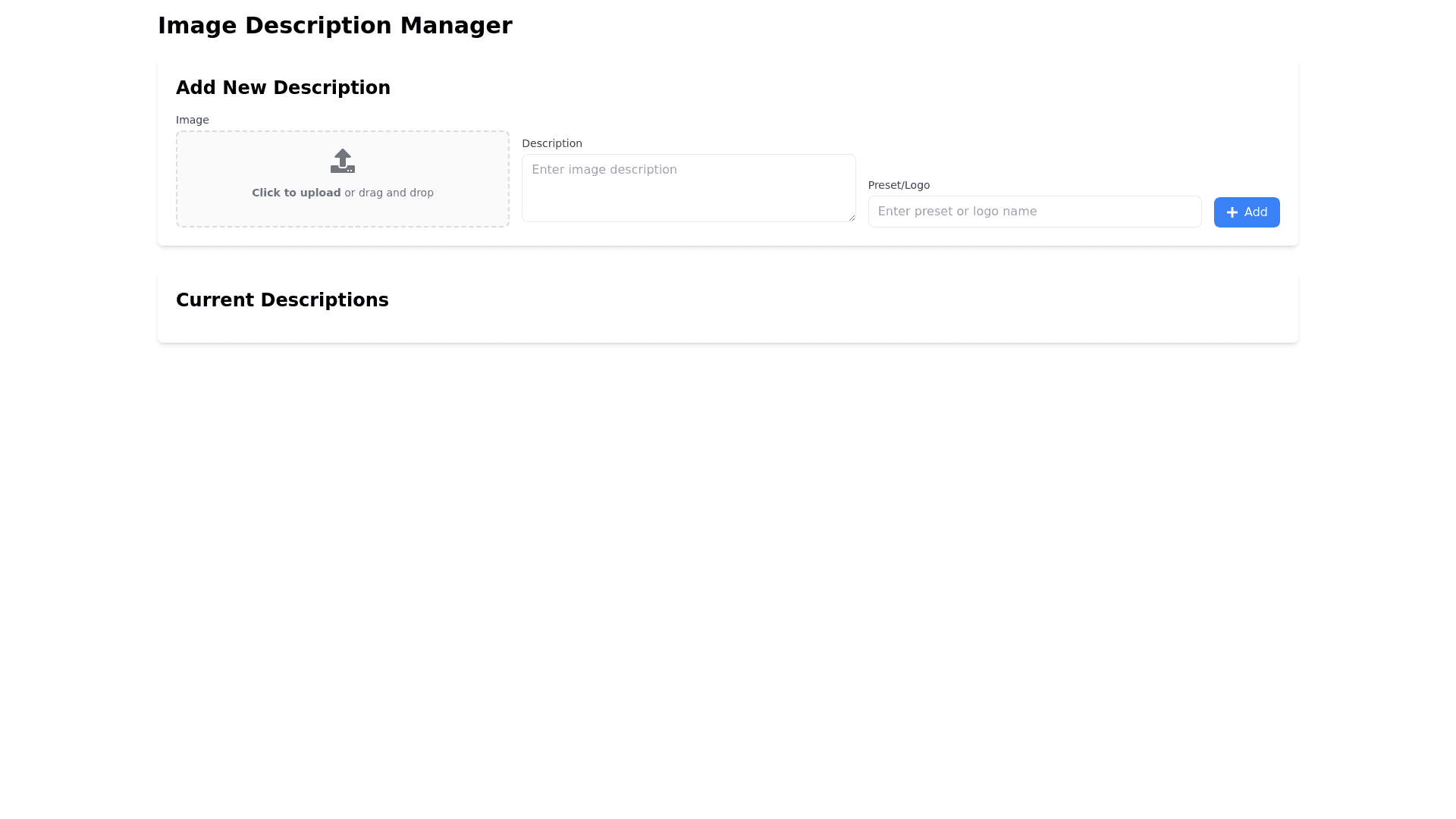
Task: Click the 'or drag and drop' text
Action: 389,193
